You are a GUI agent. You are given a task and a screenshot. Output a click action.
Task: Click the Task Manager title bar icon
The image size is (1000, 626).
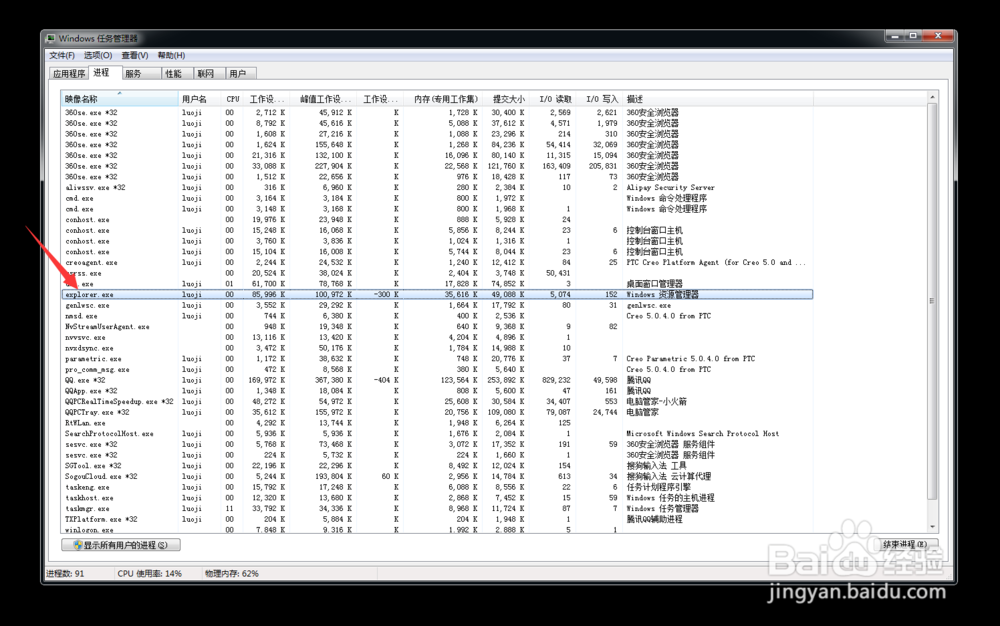click(51, 38)
